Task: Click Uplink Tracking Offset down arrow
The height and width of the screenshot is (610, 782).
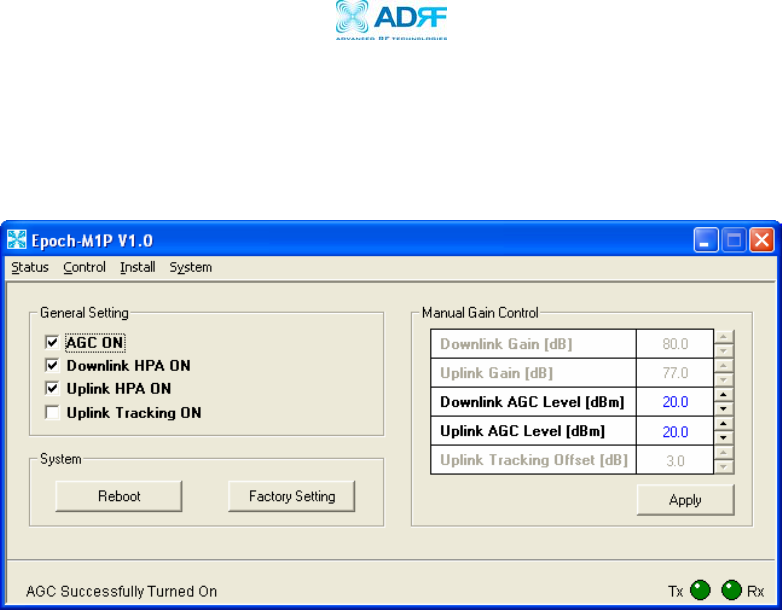Action: click(x=724, y=467)
